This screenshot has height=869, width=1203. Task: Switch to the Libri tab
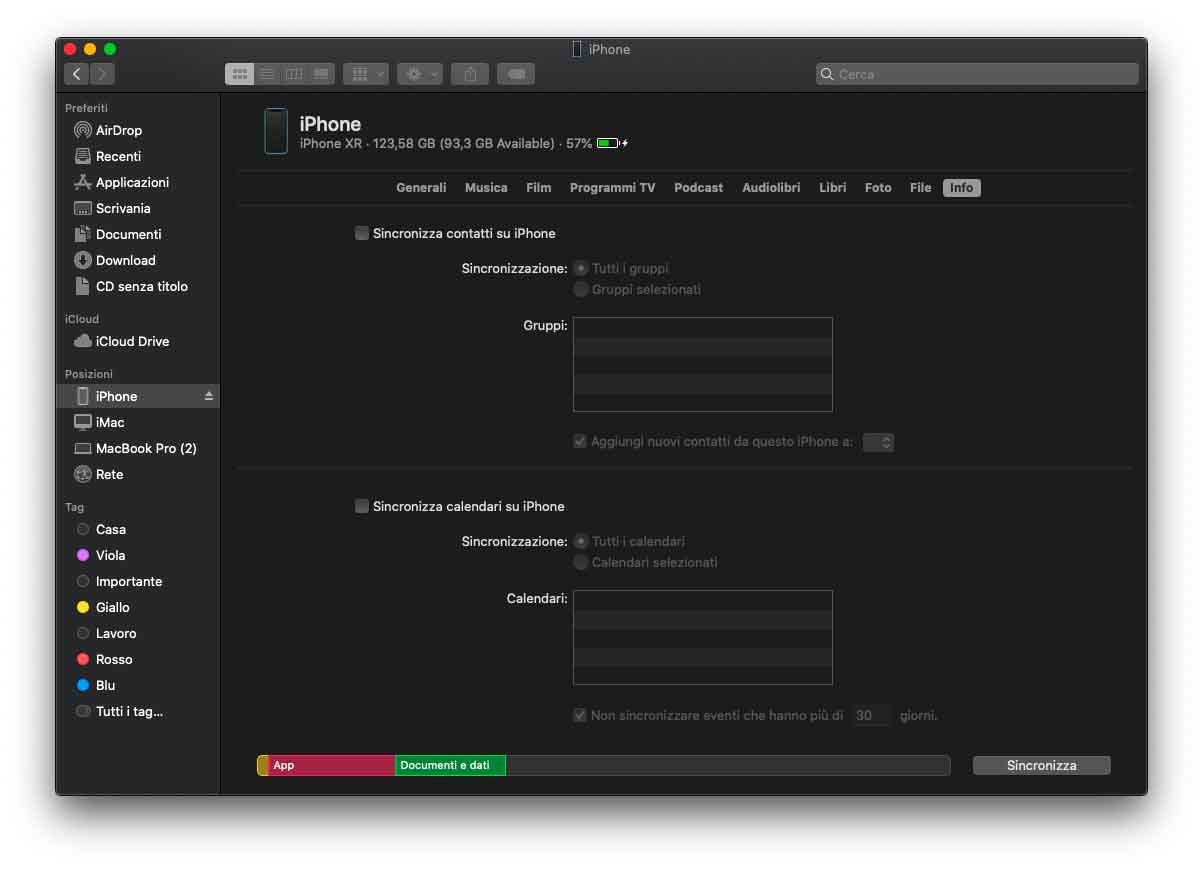click(832, 188)
